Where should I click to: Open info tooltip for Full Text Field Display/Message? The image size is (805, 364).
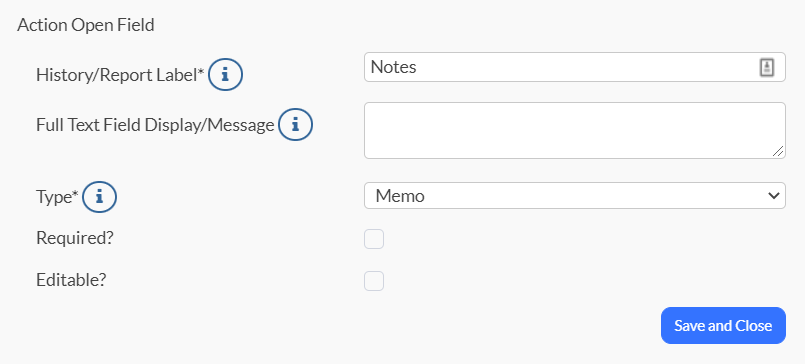point(295,124)
